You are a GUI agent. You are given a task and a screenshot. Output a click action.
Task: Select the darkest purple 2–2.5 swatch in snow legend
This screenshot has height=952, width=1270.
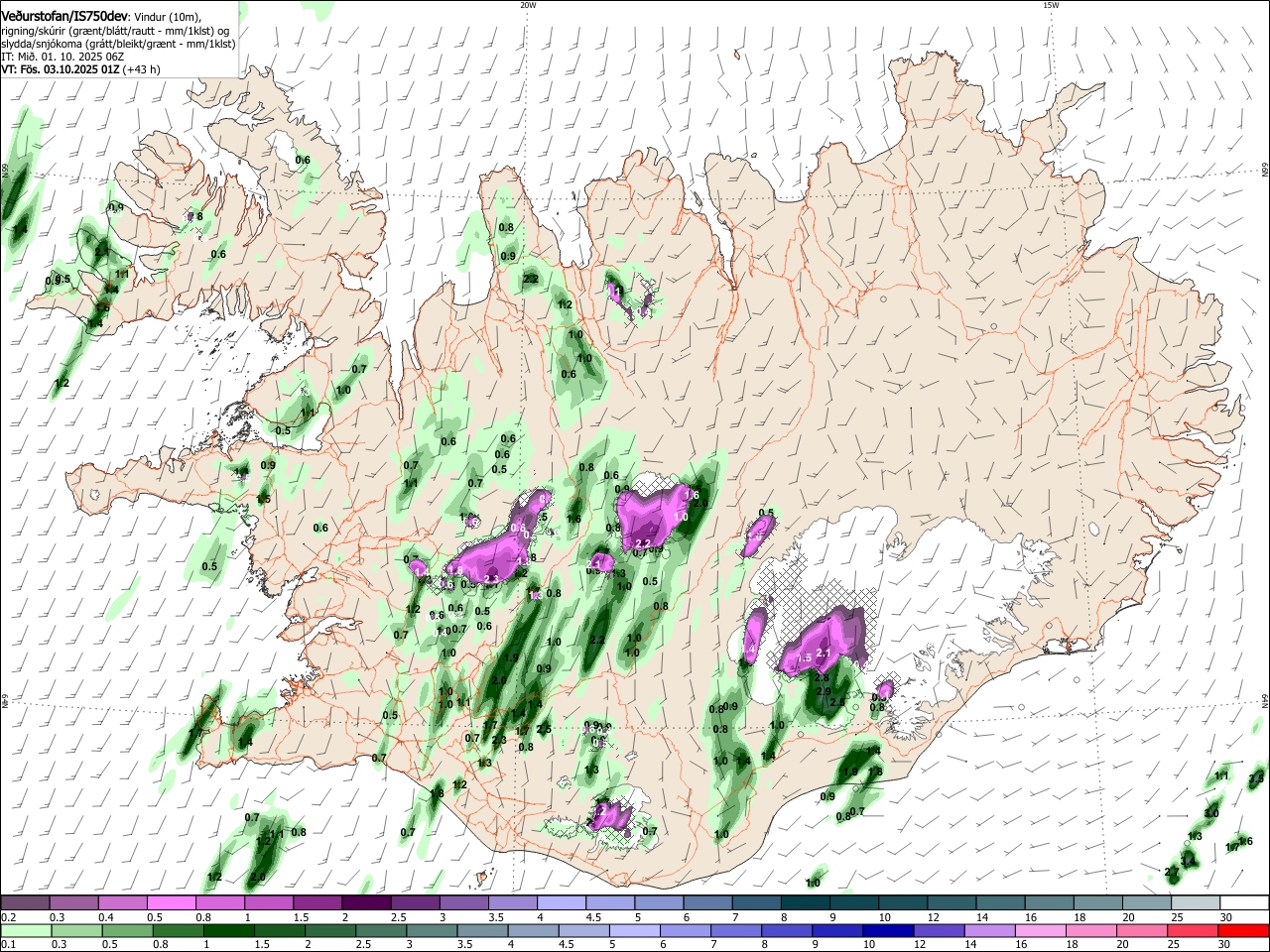pos(366,902)
